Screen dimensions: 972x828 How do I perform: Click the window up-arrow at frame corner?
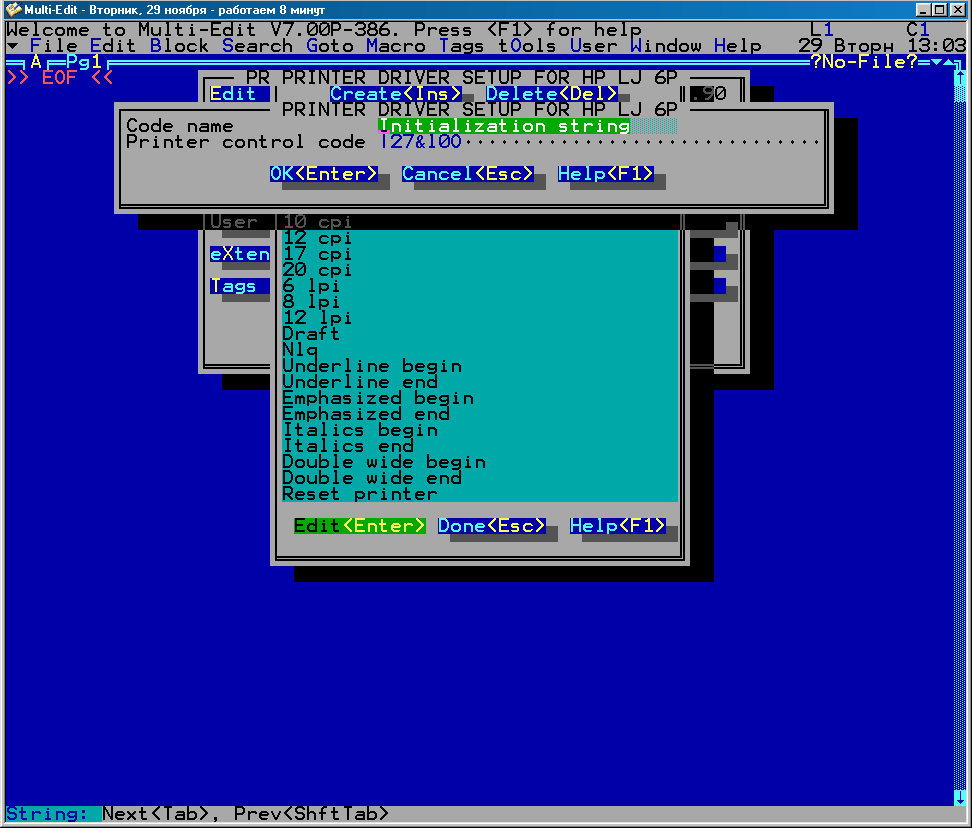[x=948, y=61]
